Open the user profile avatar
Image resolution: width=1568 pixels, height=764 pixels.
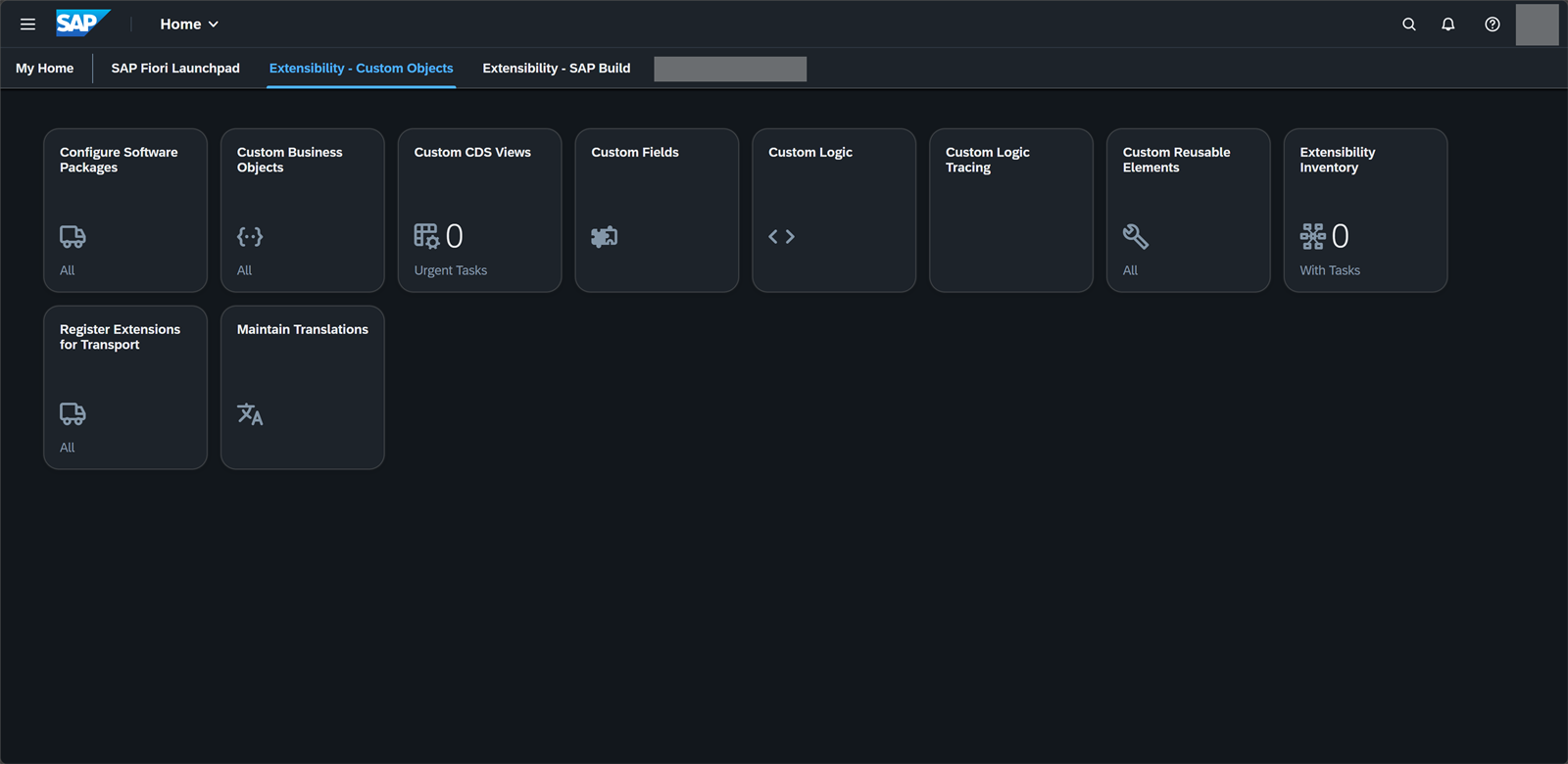coord(1537,24)
